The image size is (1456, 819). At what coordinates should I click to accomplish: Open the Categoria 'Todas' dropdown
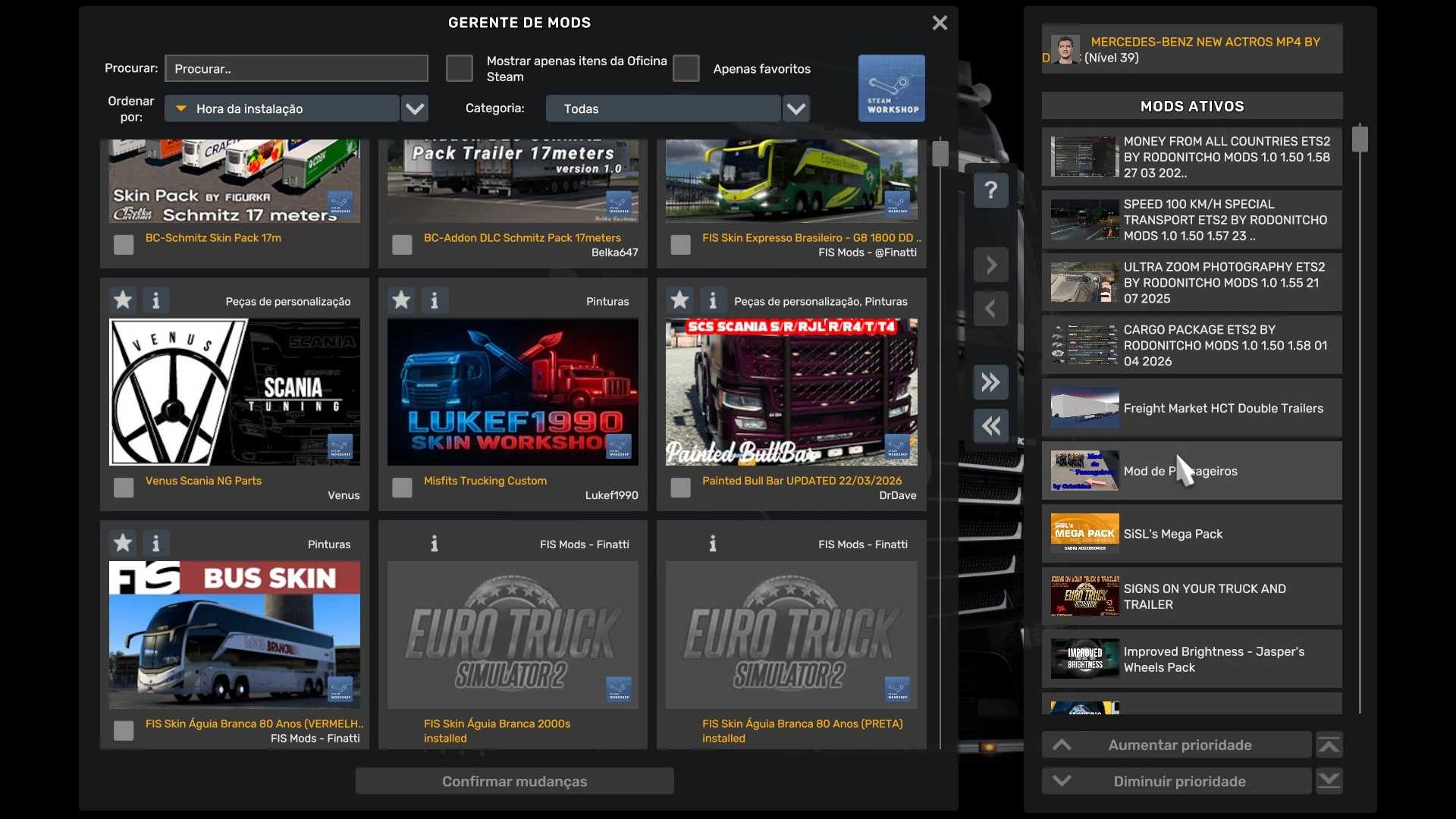point(664,108)
